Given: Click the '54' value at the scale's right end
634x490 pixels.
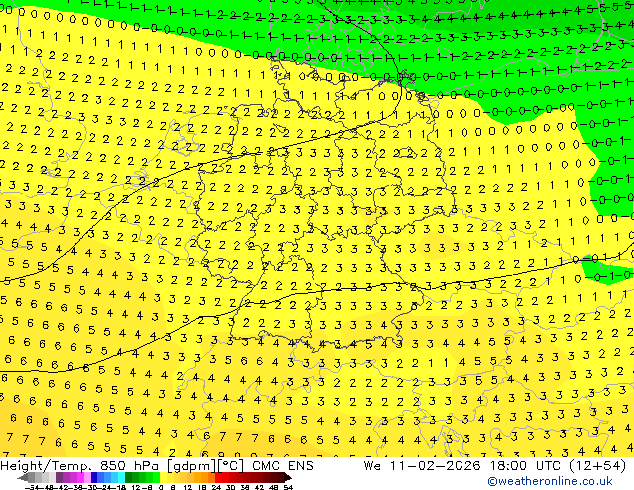Looking at the screenshot, I should pyautogui.click(x=288, y=487).
